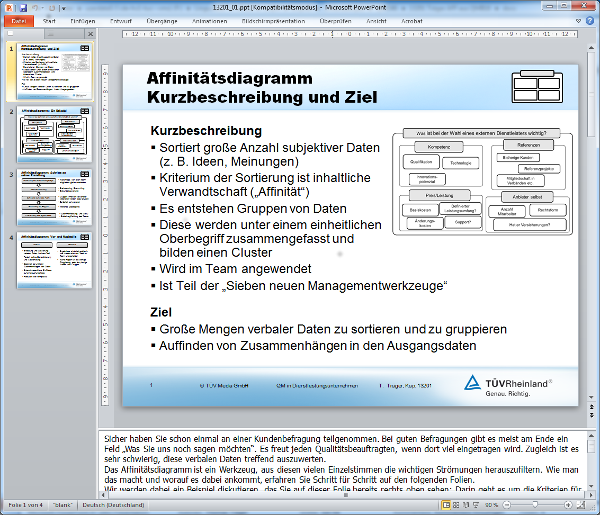600x515 pixels.
Task: Open the Entwurf ribbon tab
Action: point(122,19)
